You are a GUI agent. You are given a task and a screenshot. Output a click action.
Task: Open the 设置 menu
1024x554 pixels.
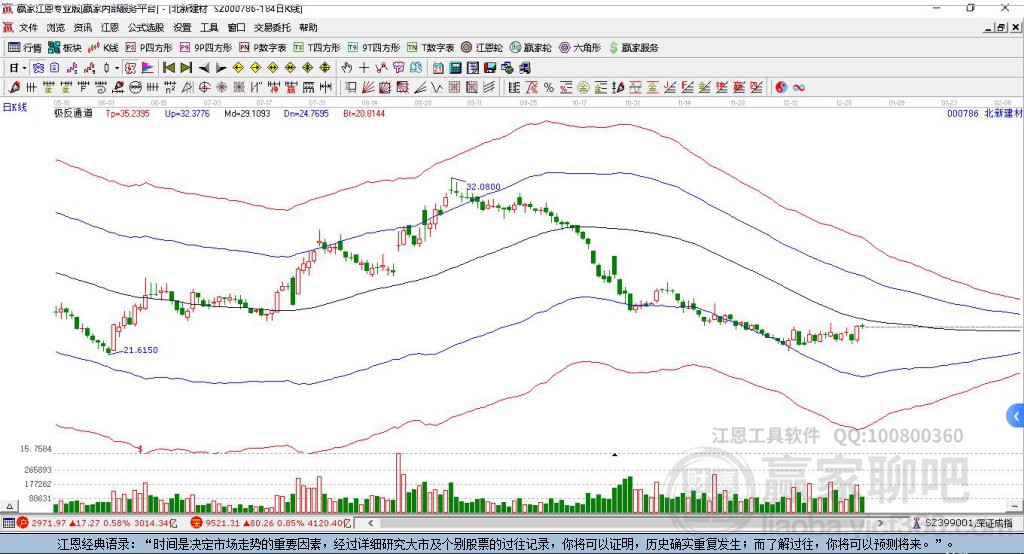tap(182, 27)
